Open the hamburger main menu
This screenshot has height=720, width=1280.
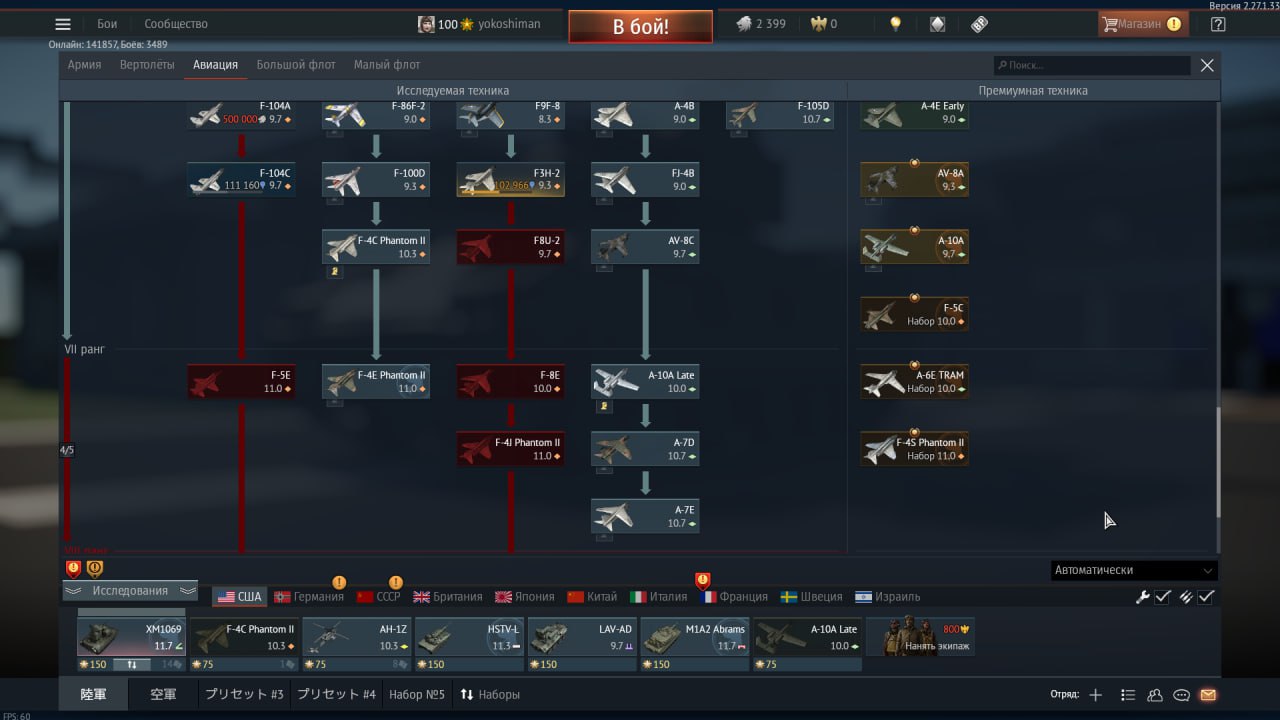coord(63,24)
